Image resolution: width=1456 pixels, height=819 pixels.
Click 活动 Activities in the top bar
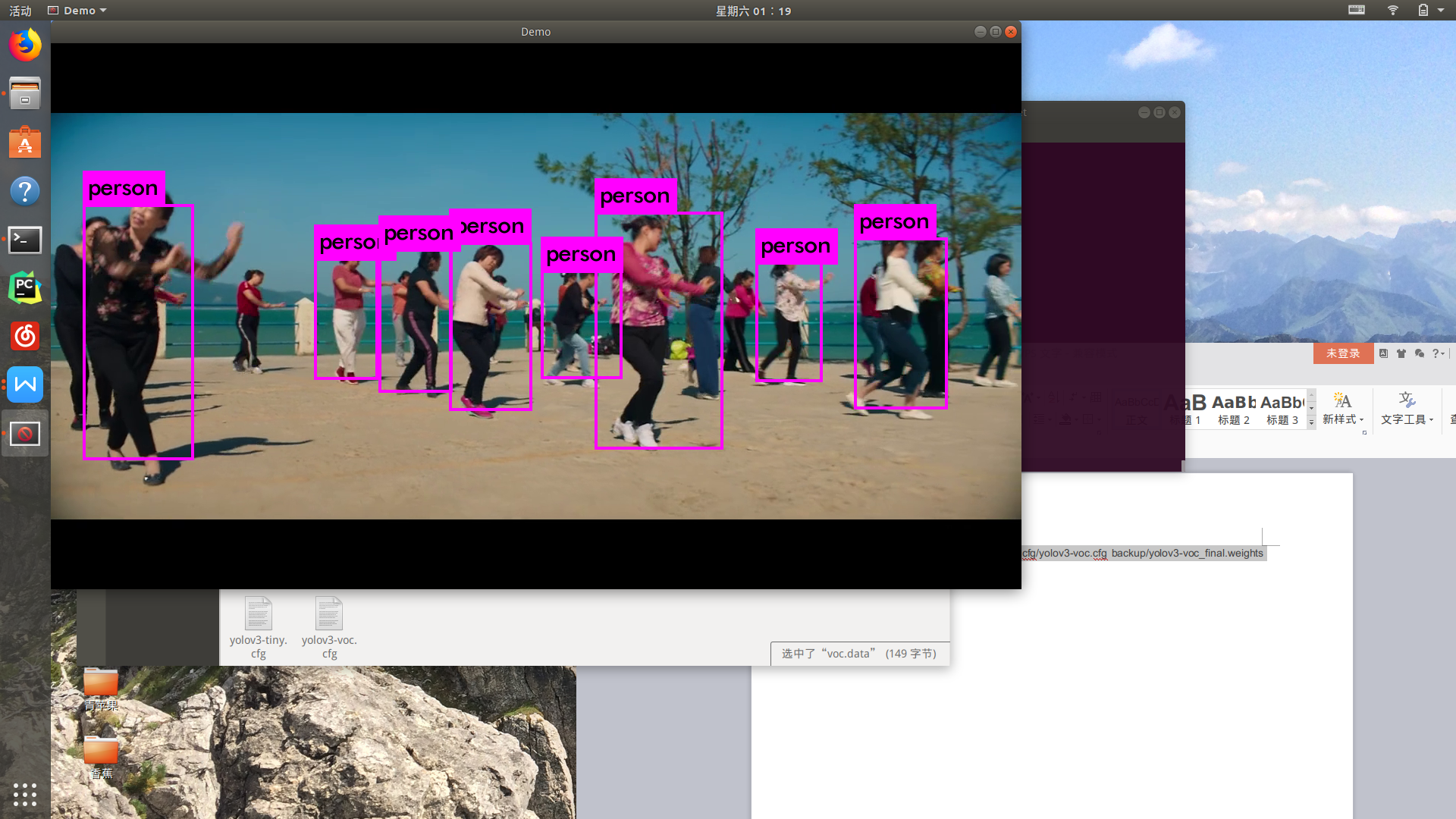[20, 11]
